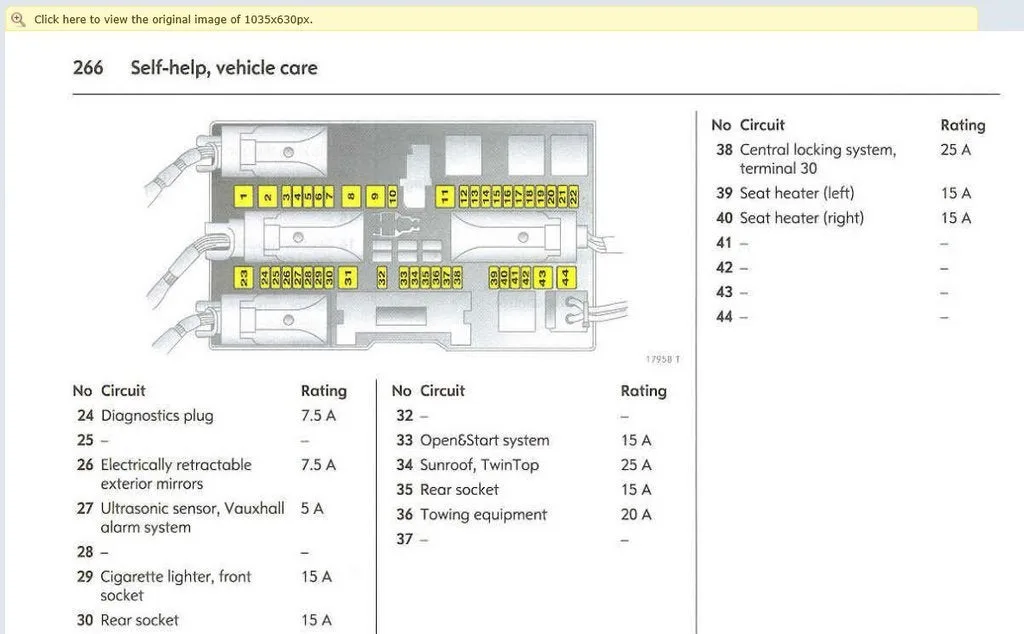Click the 'Seat heater (right)' entry
The image size is (1024, 634).
801,218
